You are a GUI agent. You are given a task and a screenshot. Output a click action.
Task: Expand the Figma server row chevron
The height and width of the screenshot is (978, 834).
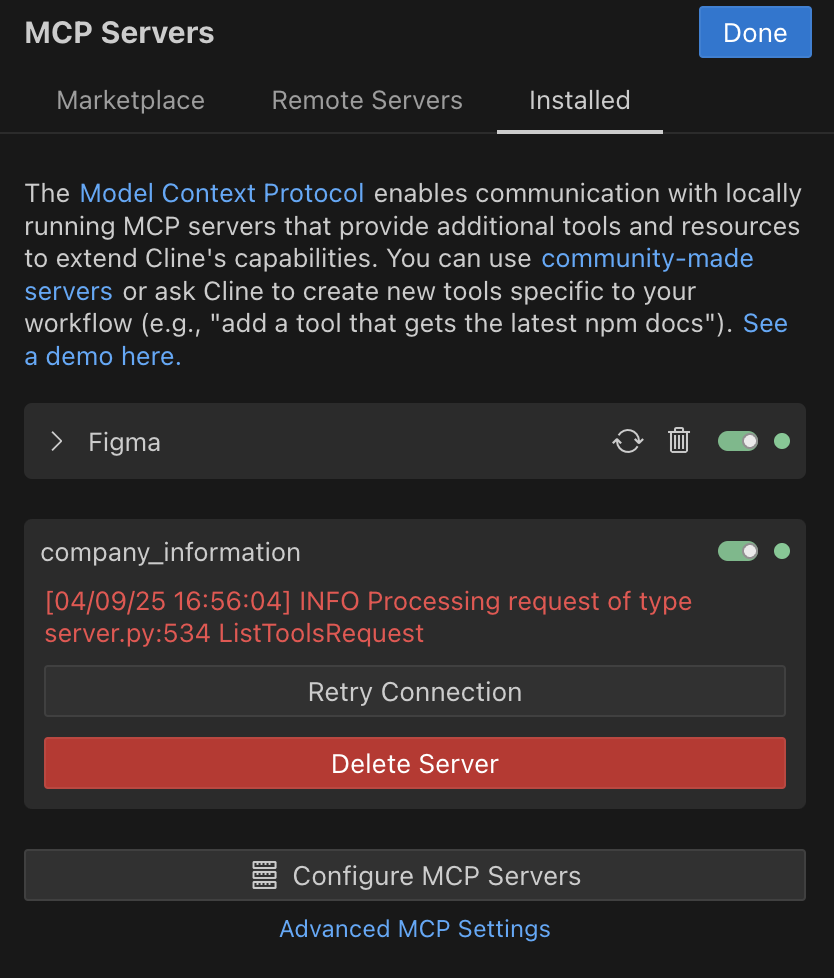[x=57, y=441]
